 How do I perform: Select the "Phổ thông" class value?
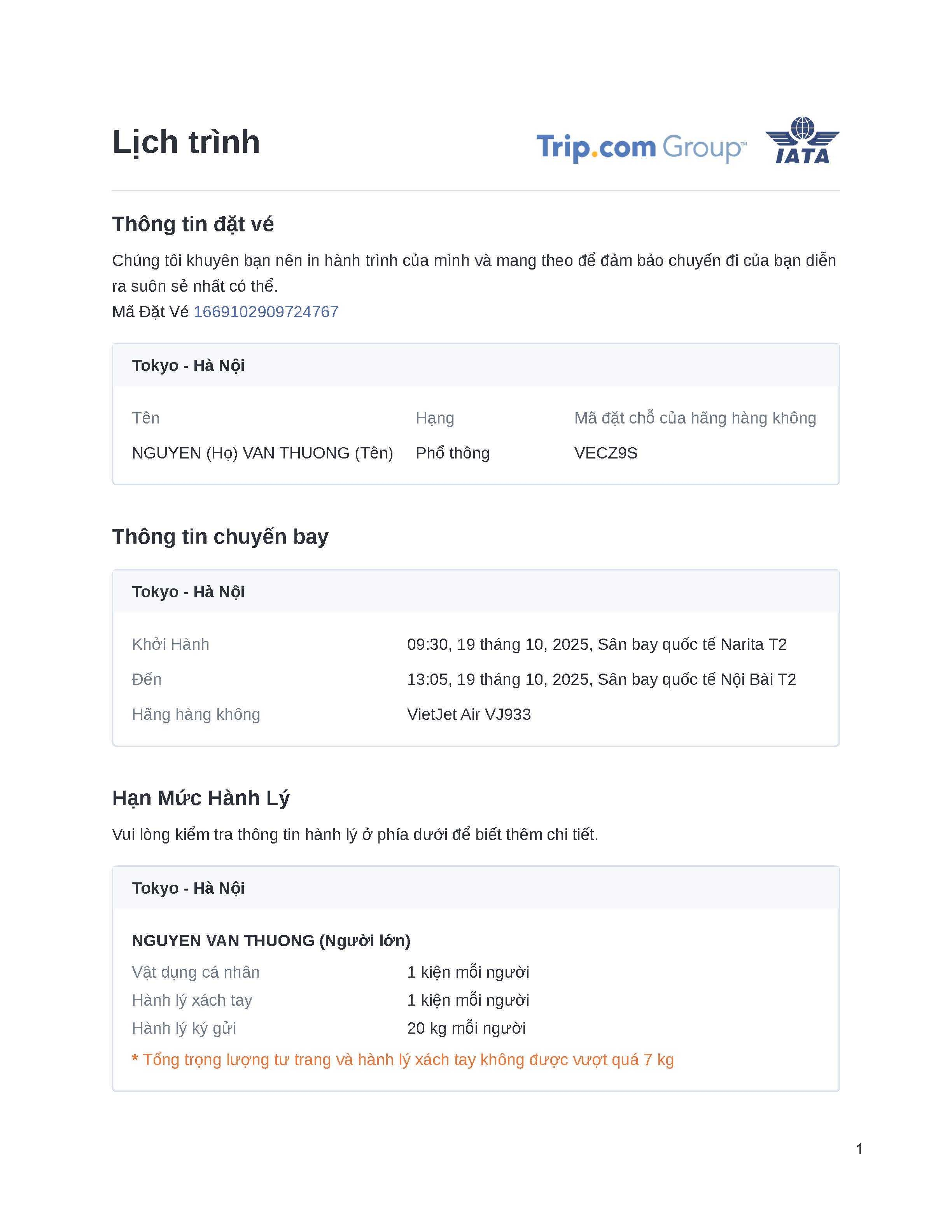(x=452, y=453)
